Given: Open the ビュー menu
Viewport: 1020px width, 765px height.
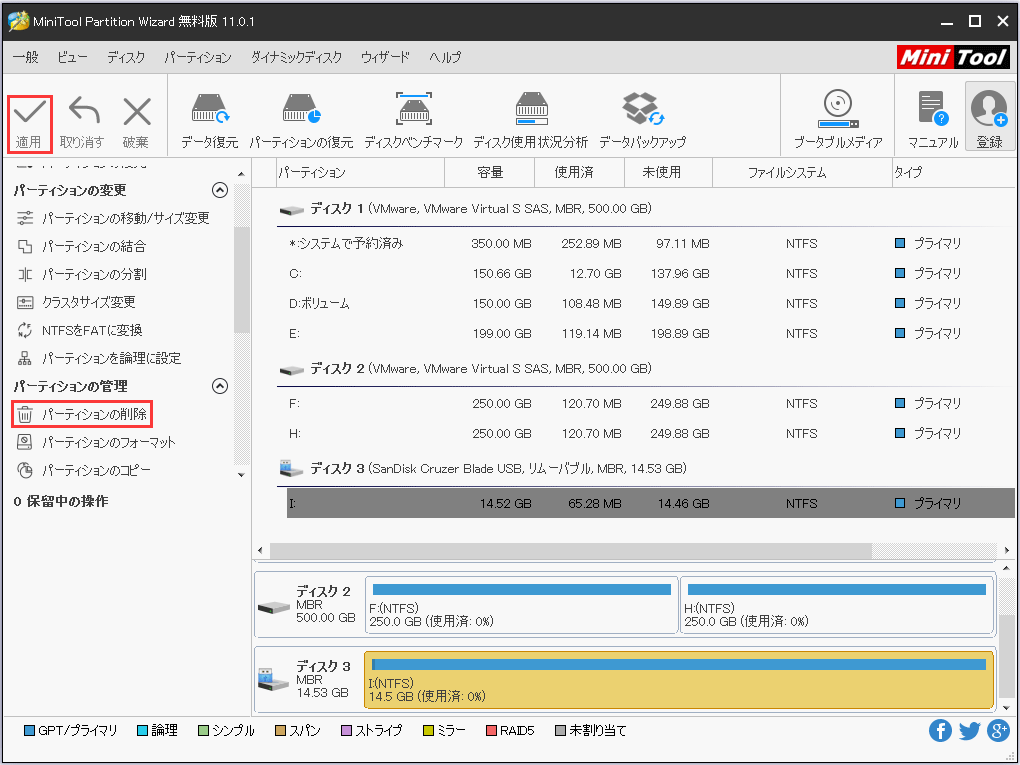Looking at the screenshot, I should (72, 57).
